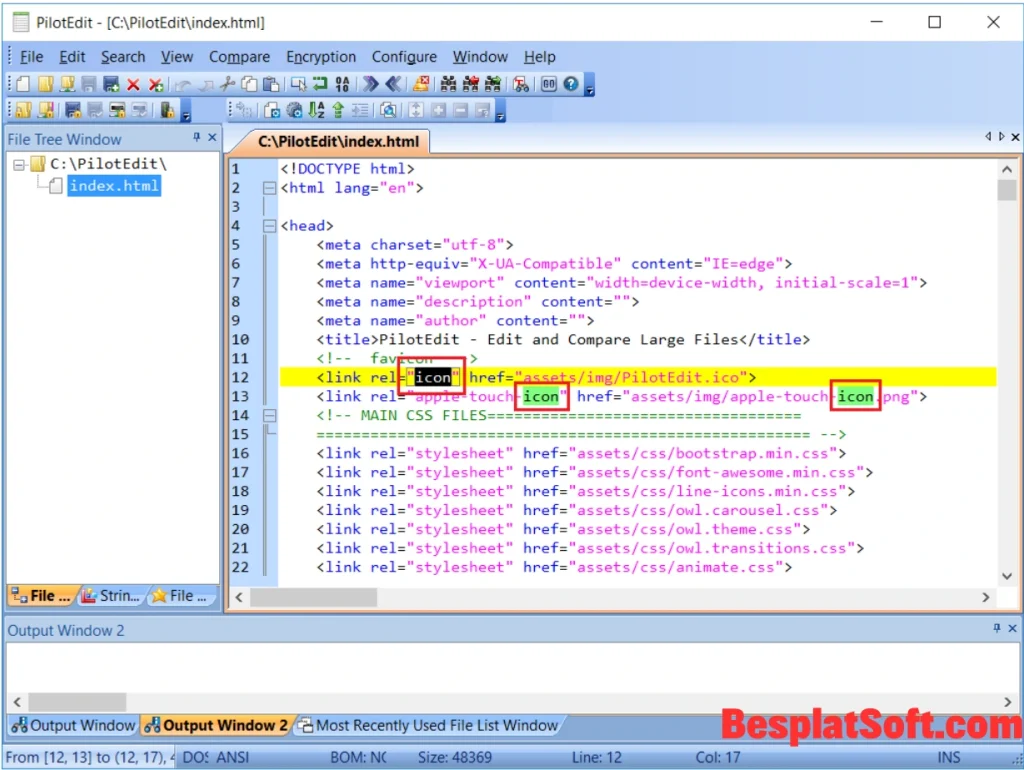Collapse the html tag fold on line 2

[x=268, y=188]
